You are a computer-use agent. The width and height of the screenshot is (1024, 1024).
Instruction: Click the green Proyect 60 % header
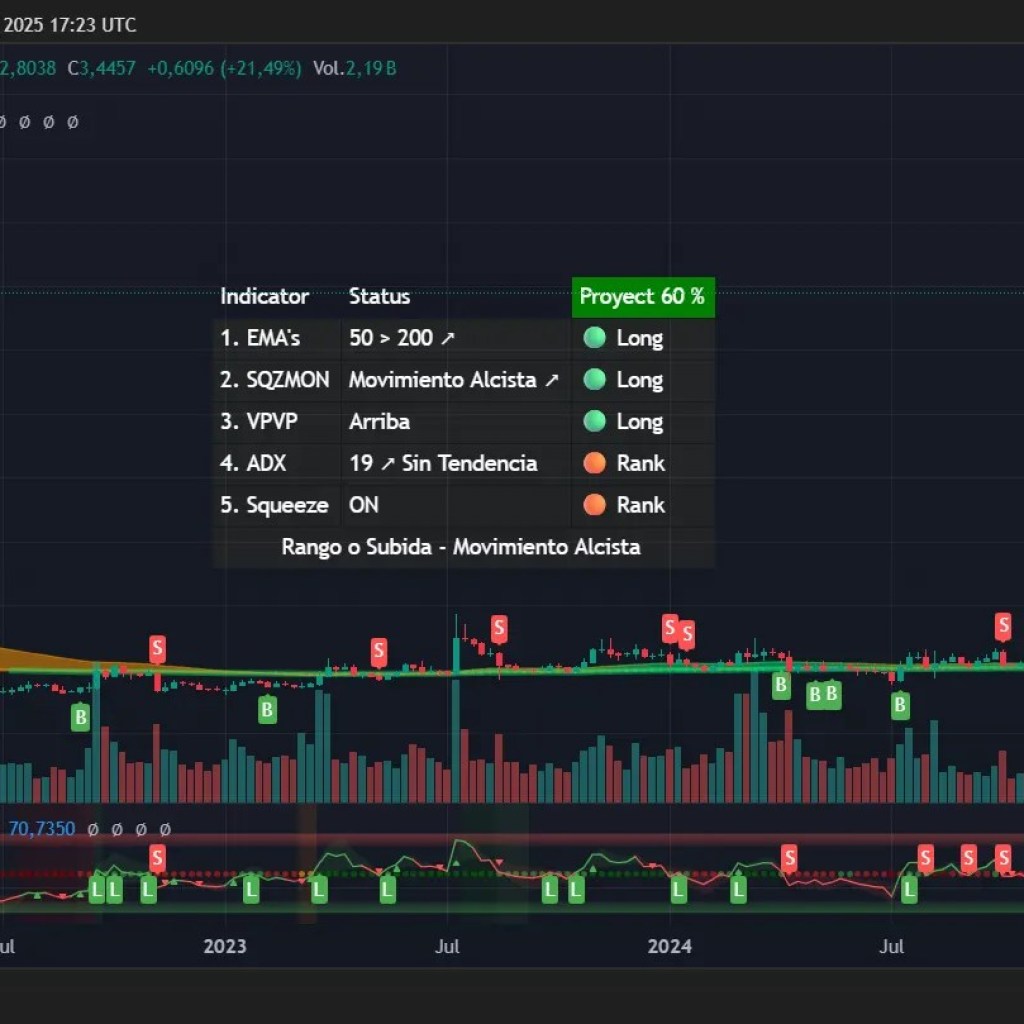643,297
